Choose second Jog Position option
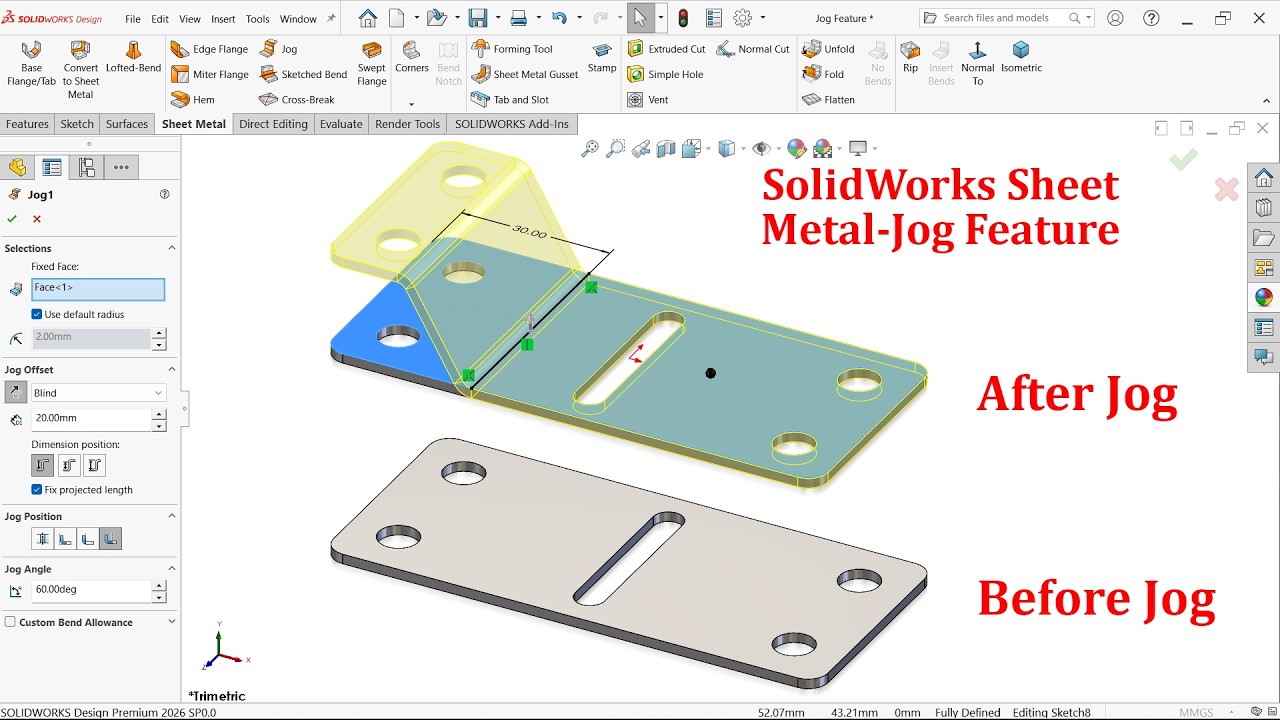 pyautogui.click(x=65, y=539)
